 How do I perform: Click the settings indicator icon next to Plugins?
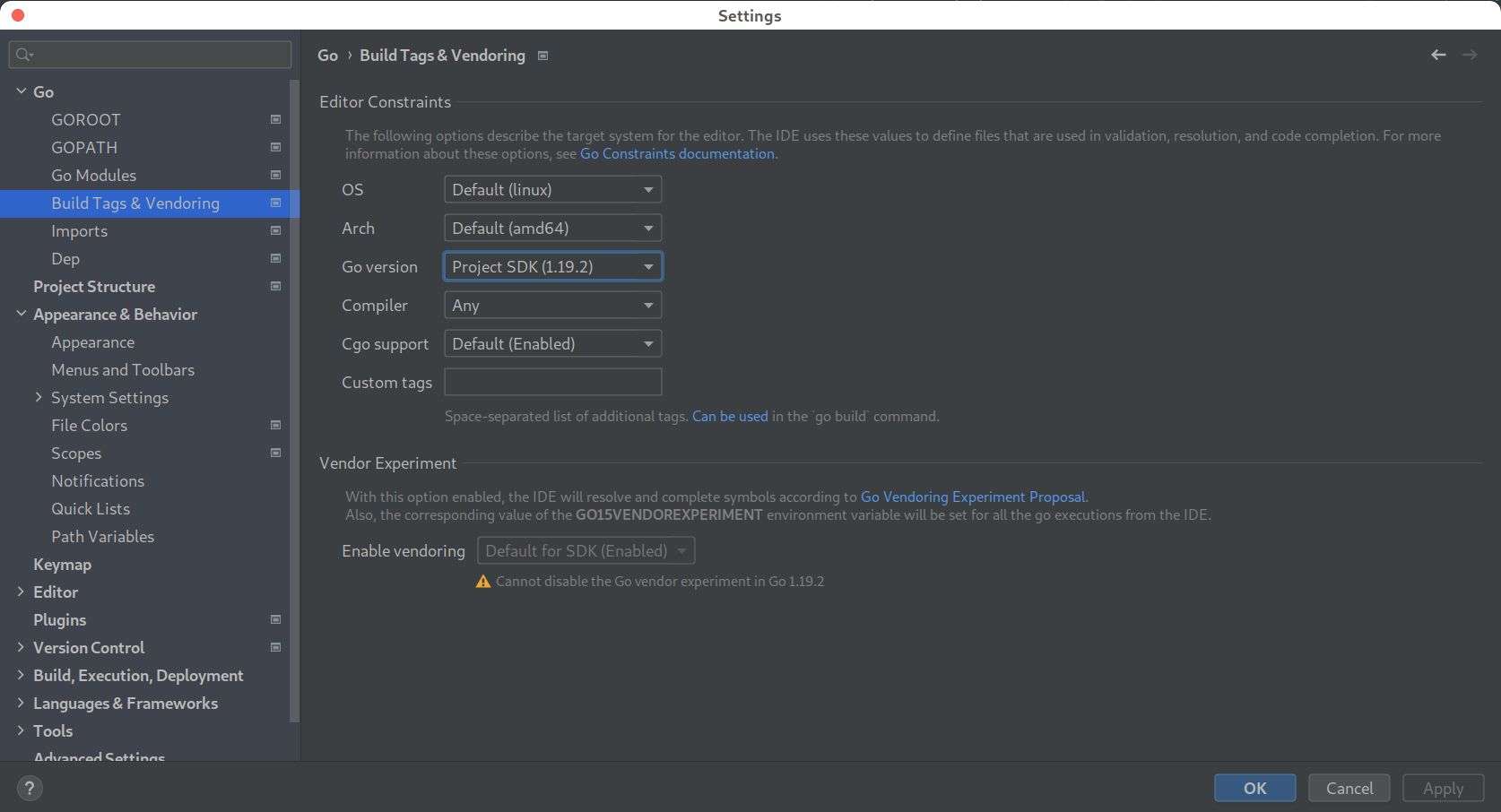(x=275, y=619)
